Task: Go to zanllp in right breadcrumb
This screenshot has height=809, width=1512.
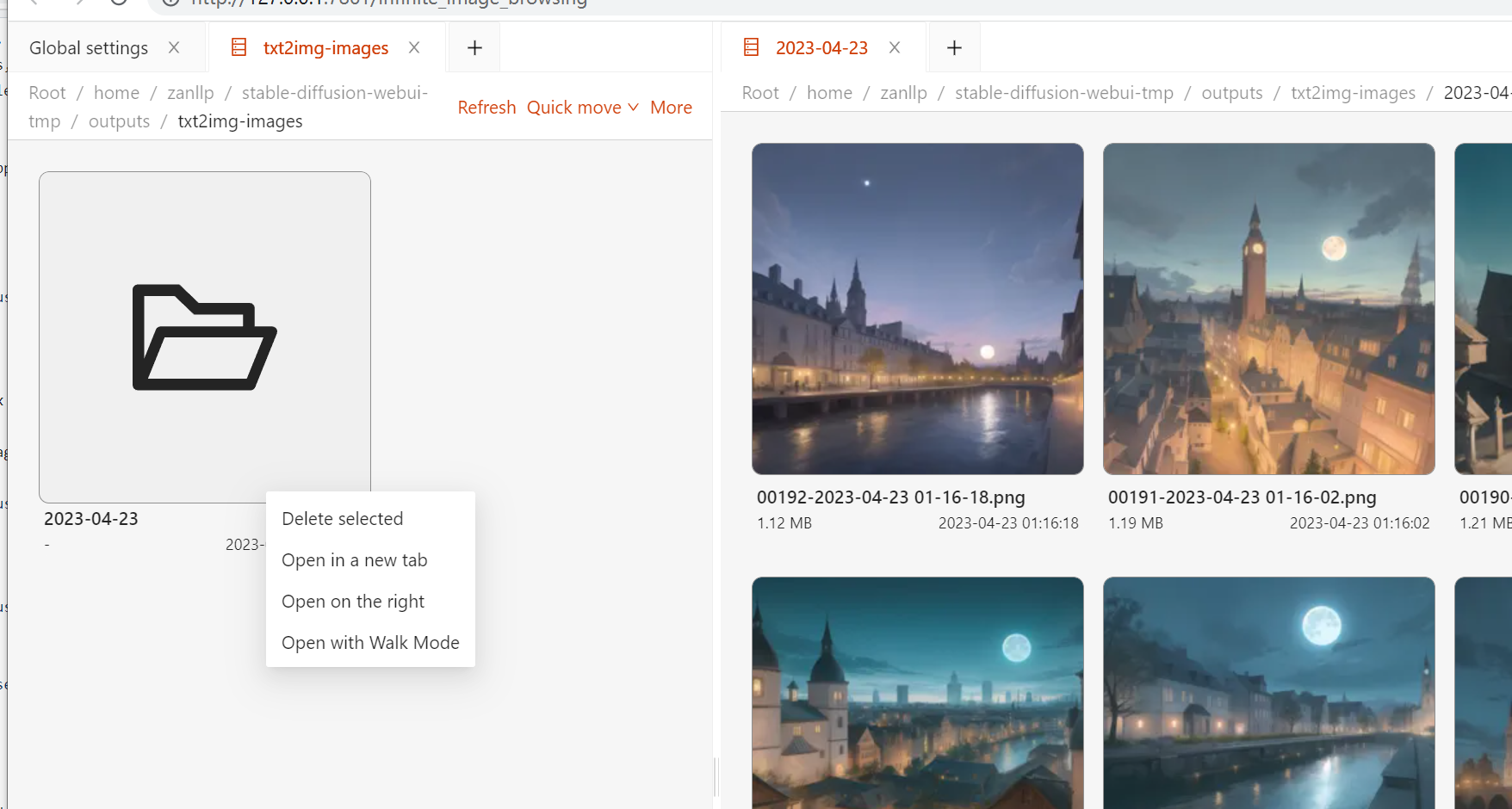Action: click(x=903, y=93)
